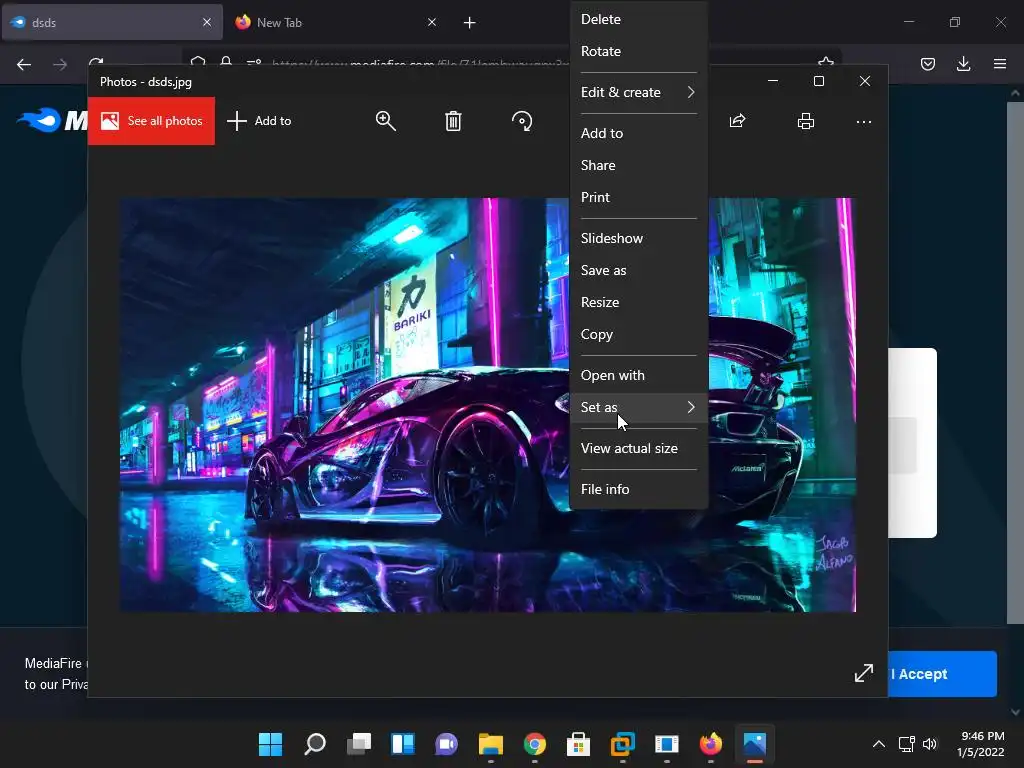Choose Copy in the context menu

(x=639, y=334)
